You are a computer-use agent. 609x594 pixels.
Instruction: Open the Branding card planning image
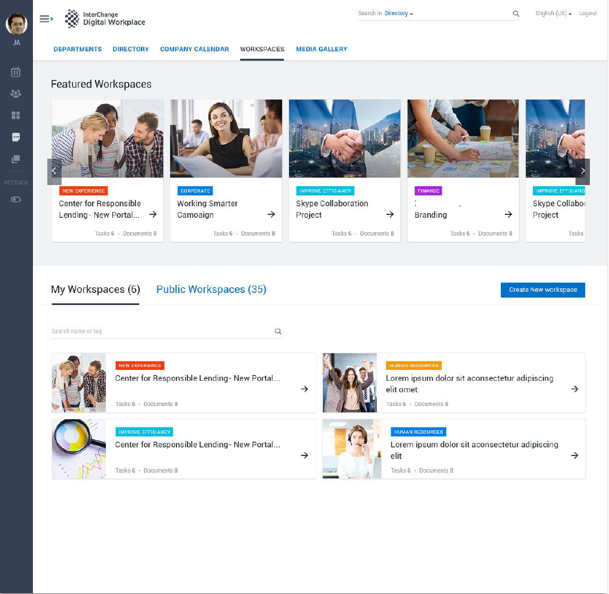click(x=463, y=139)
